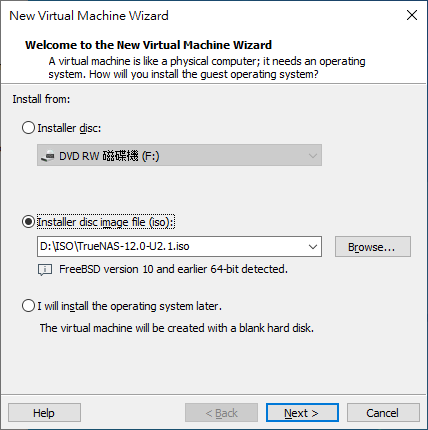Viewport: 428px width, 430px height.
Task: Open the ISO path history dropdown arrow
Action: point(313,247)
